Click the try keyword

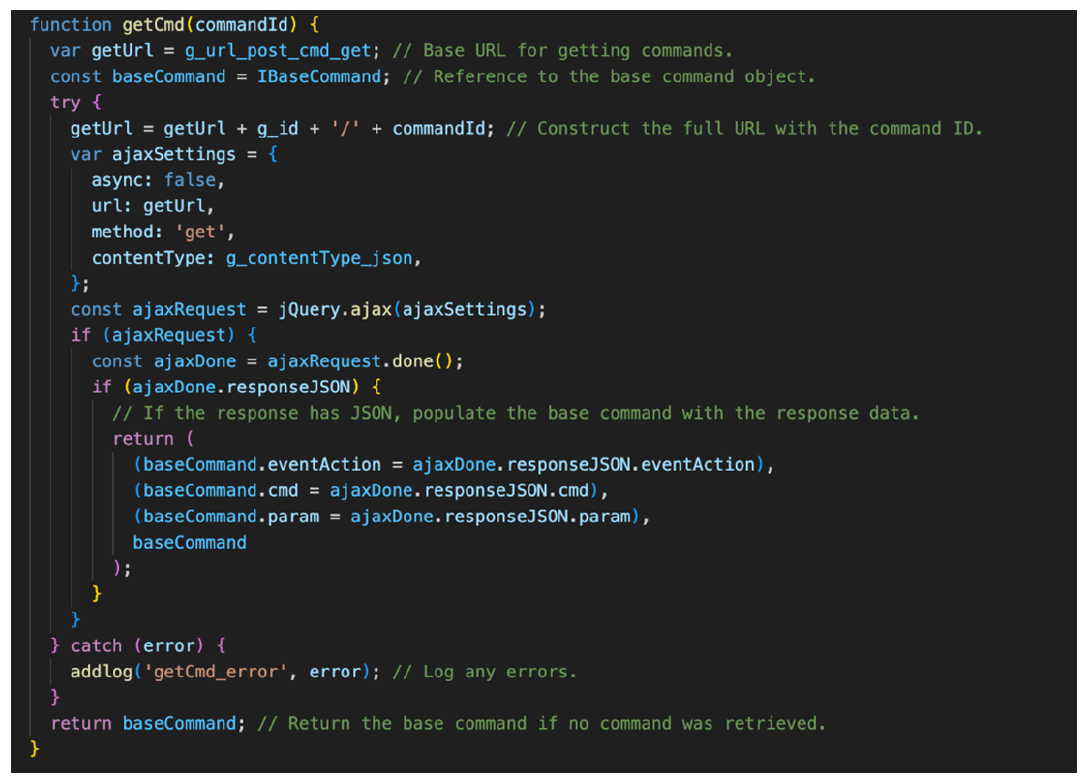pos(65,102)
